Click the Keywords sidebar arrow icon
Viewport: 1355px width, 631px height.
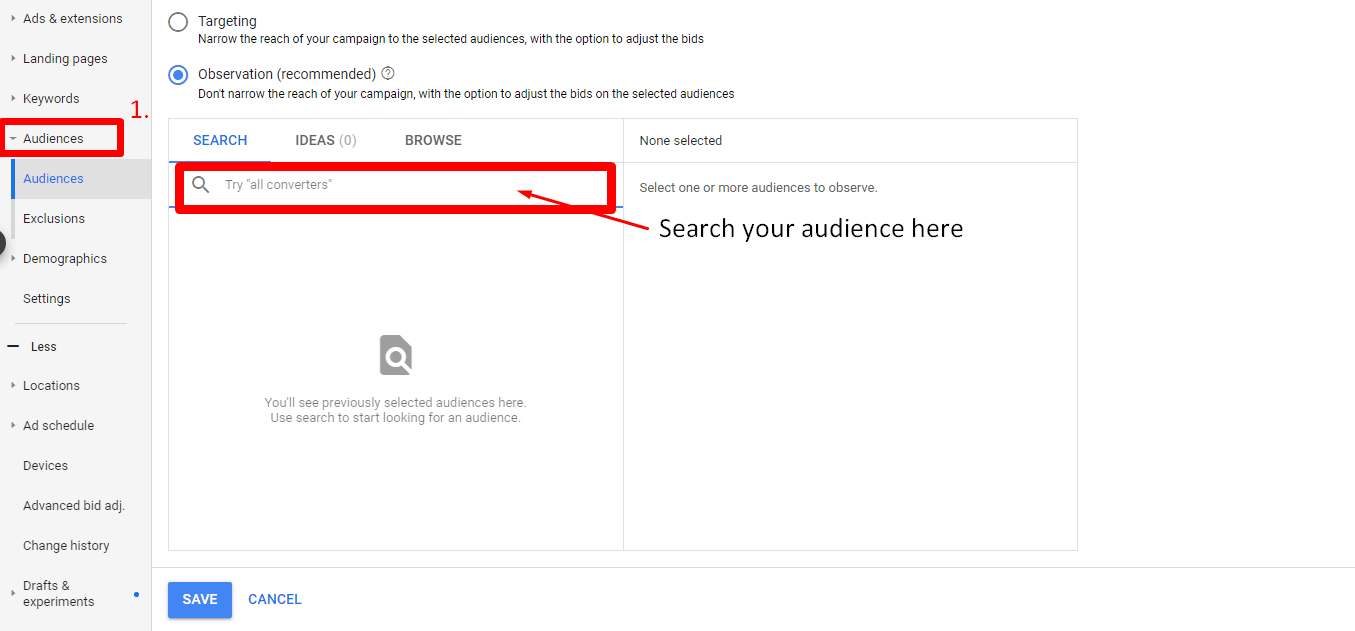pyautogui.click(x=12, y=98)
